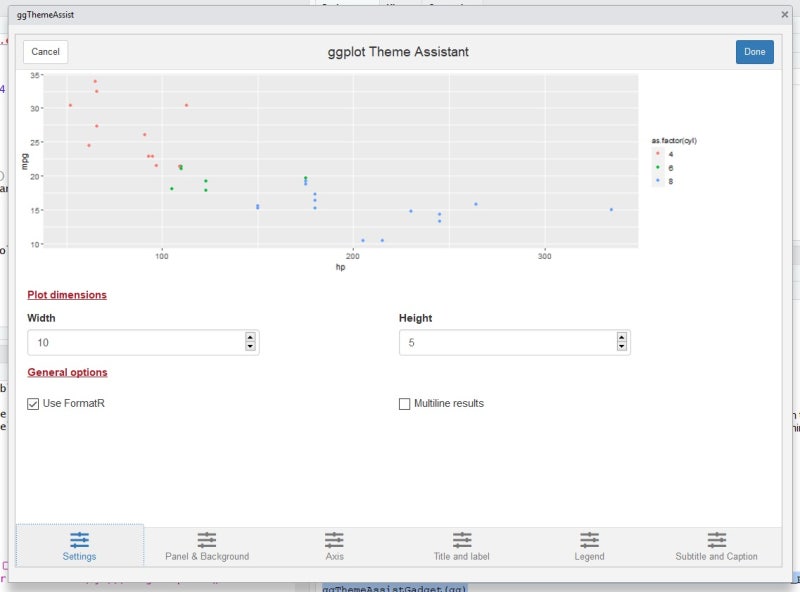800x592 pixels.
Task: Increase Height with the up arrow
Action: point(621,337)
